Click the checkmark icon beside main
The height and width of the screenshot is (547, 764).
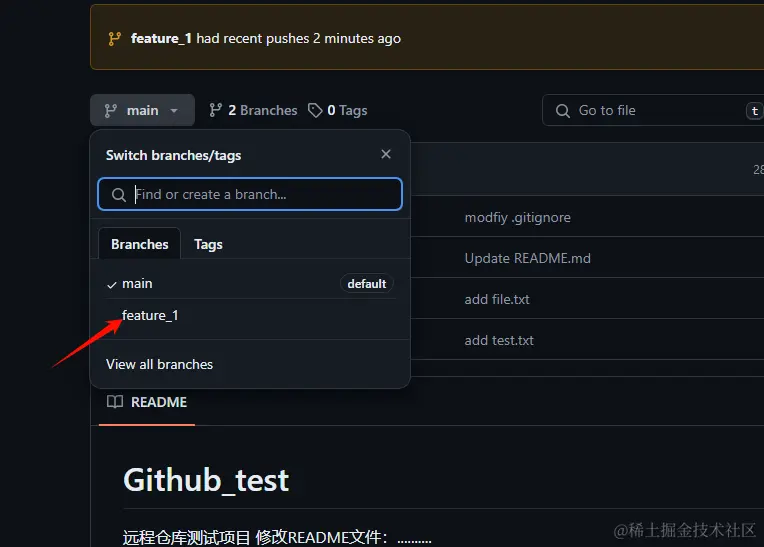tap(112, 285)
